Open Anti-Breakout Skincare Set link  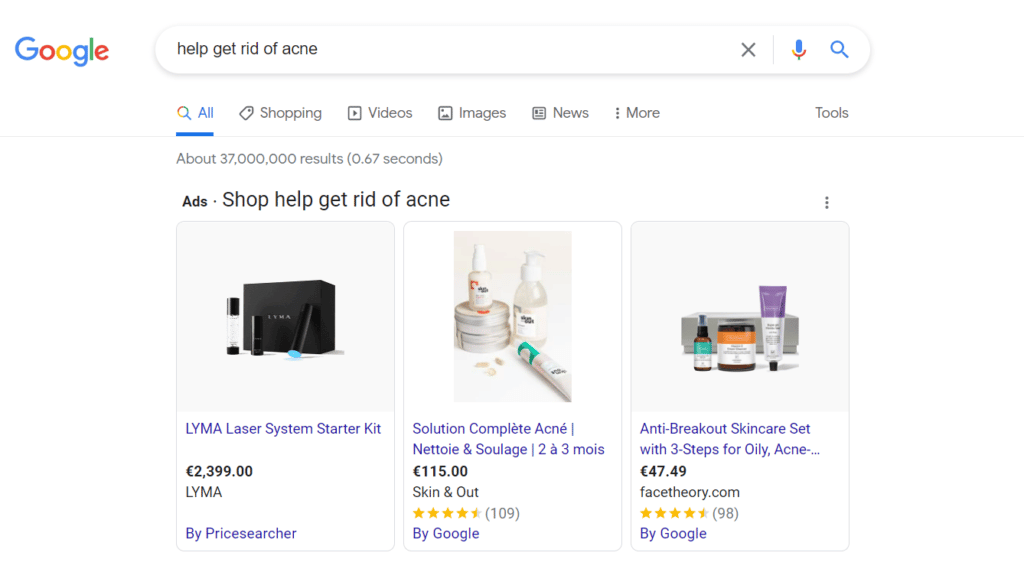pyautogui.click(x=729, y=439)
